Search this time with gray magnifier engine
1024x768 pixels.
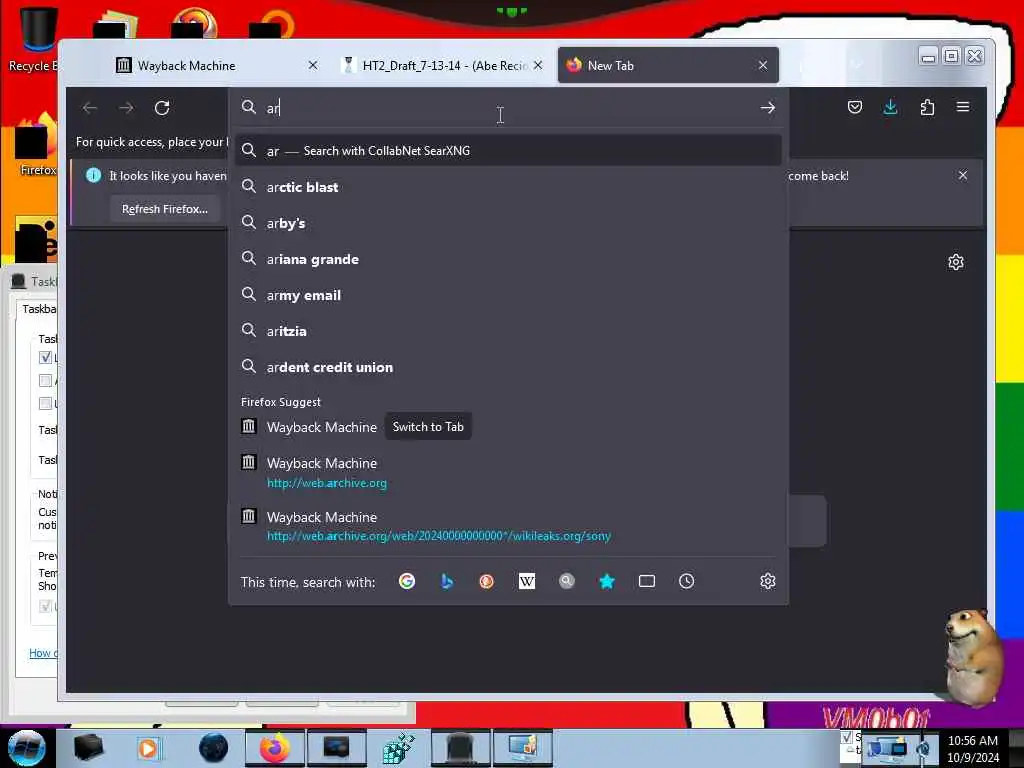567,581
